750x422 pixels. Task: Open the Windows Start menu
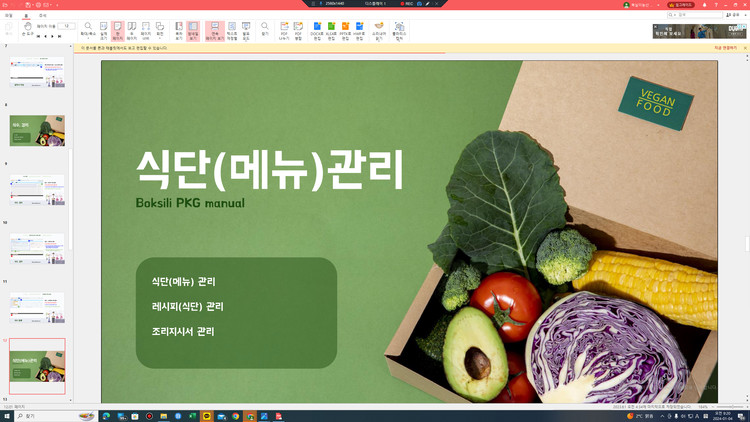coord(7,416)
